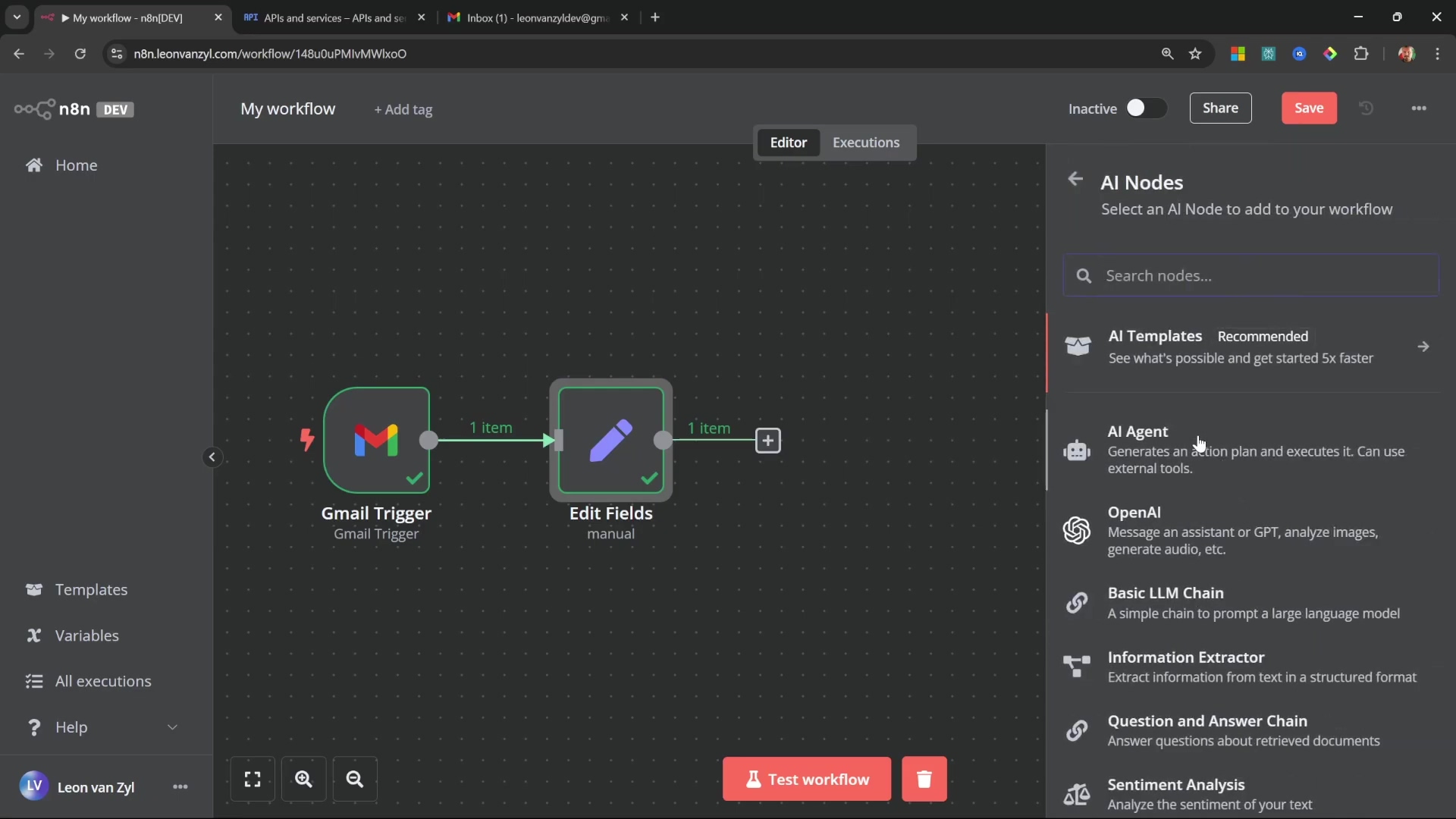This screenshot has width=1456, height=819.
Task: Delete the selected node with the trash button
Action: click(924, 779)
